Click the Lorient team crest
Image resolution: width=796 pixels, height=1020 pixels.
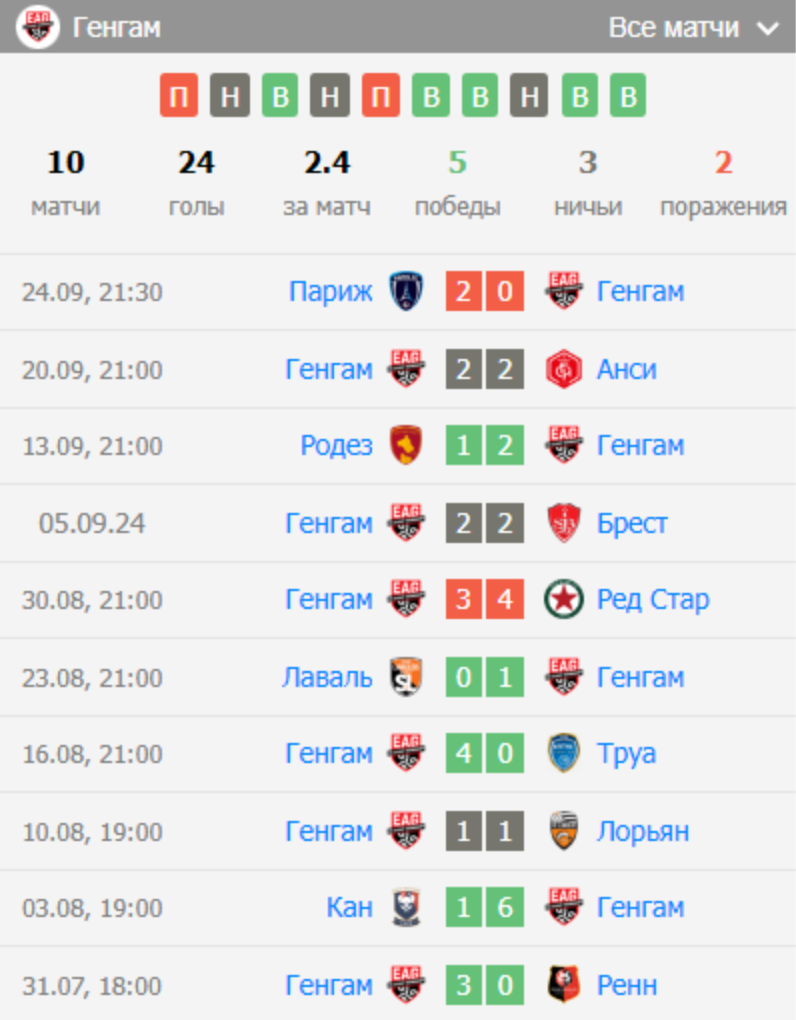point(563,831)
